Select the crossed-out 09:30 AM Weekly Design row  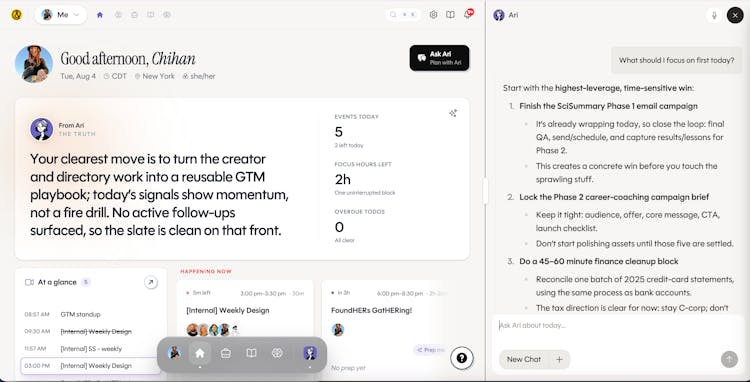click(x=91, y=331)
